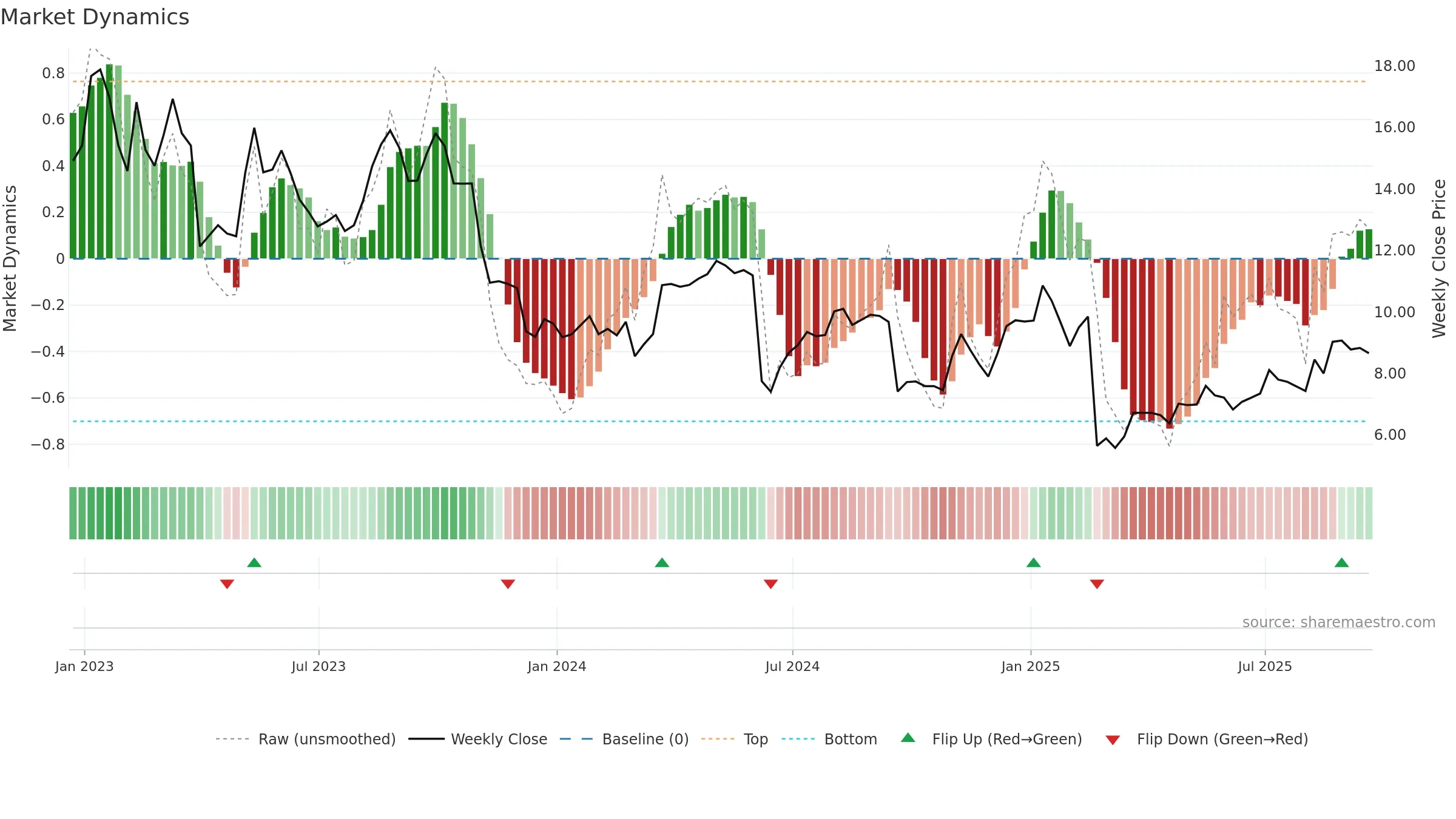
Task: Click Jan 2024 x-axis label
Action: coord(557,666)
